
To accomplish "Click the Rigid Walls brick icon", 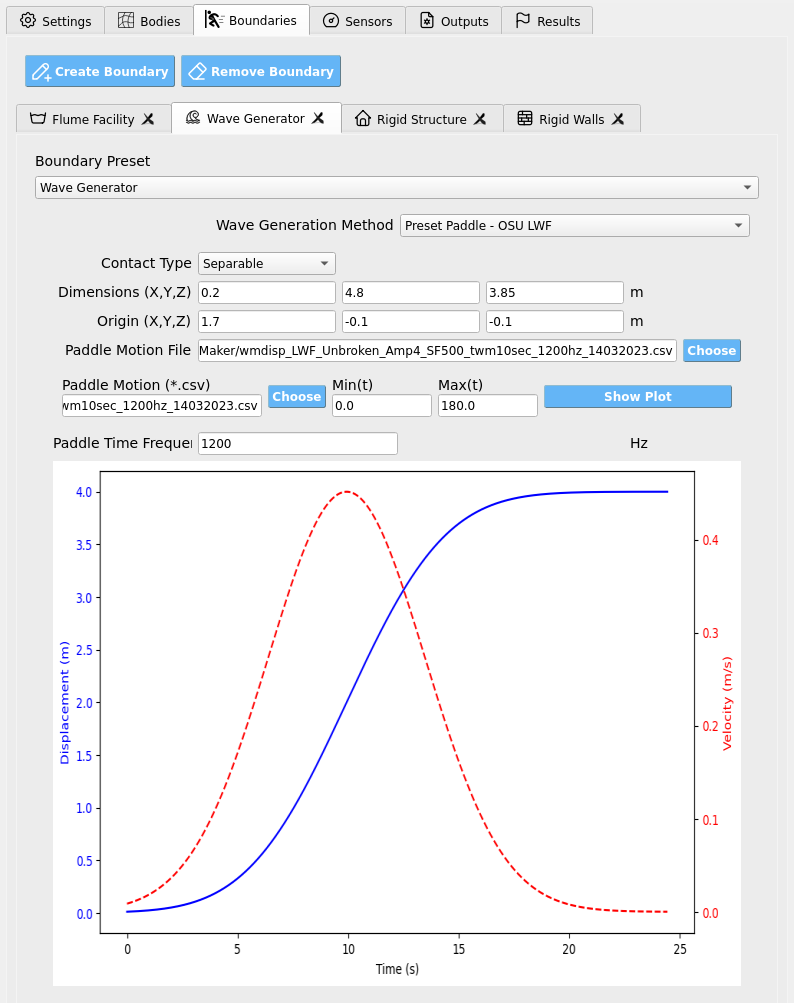I will coord(525,118).
